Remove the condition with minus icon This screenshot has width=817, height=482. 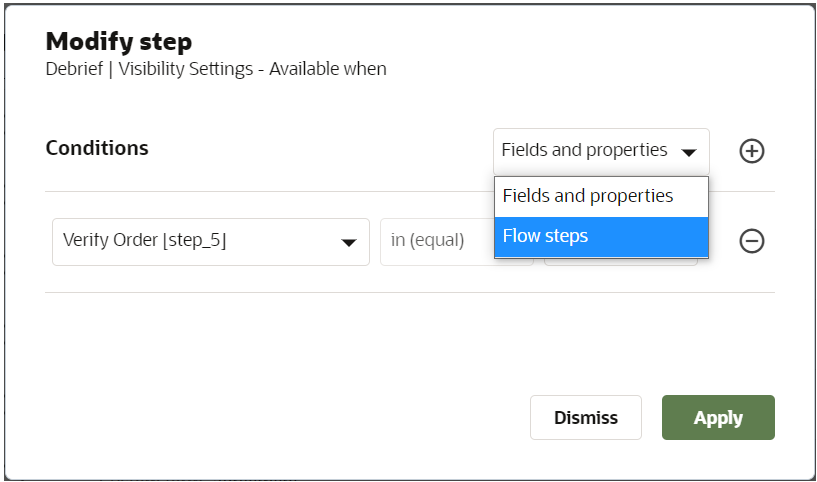point(751,241)
